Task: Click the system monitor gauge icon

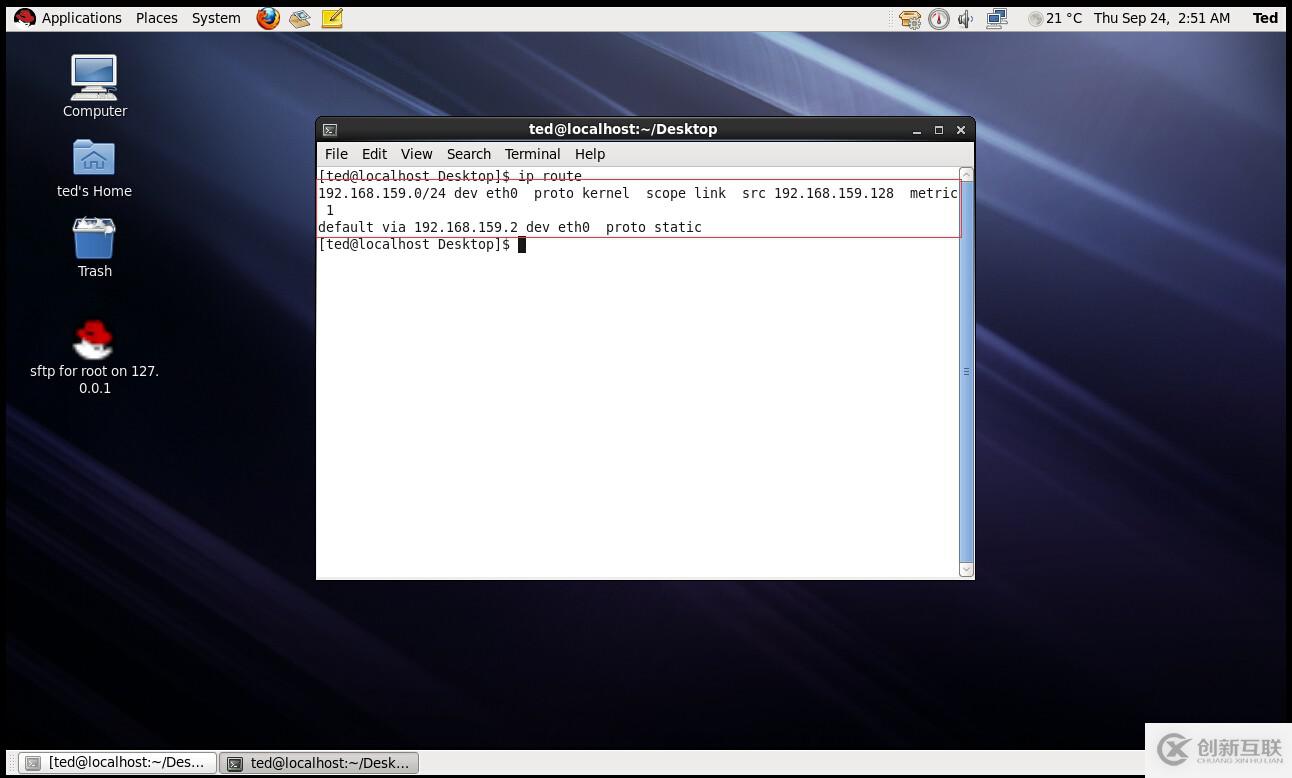Action: tap(938, 19)
